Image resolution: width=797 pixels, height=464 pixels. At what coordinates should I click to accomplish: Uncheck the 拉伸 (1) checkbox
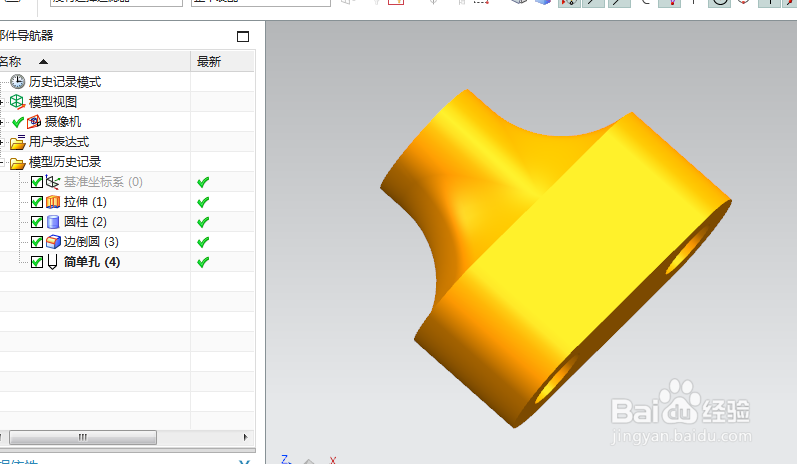tap(37, 202)
